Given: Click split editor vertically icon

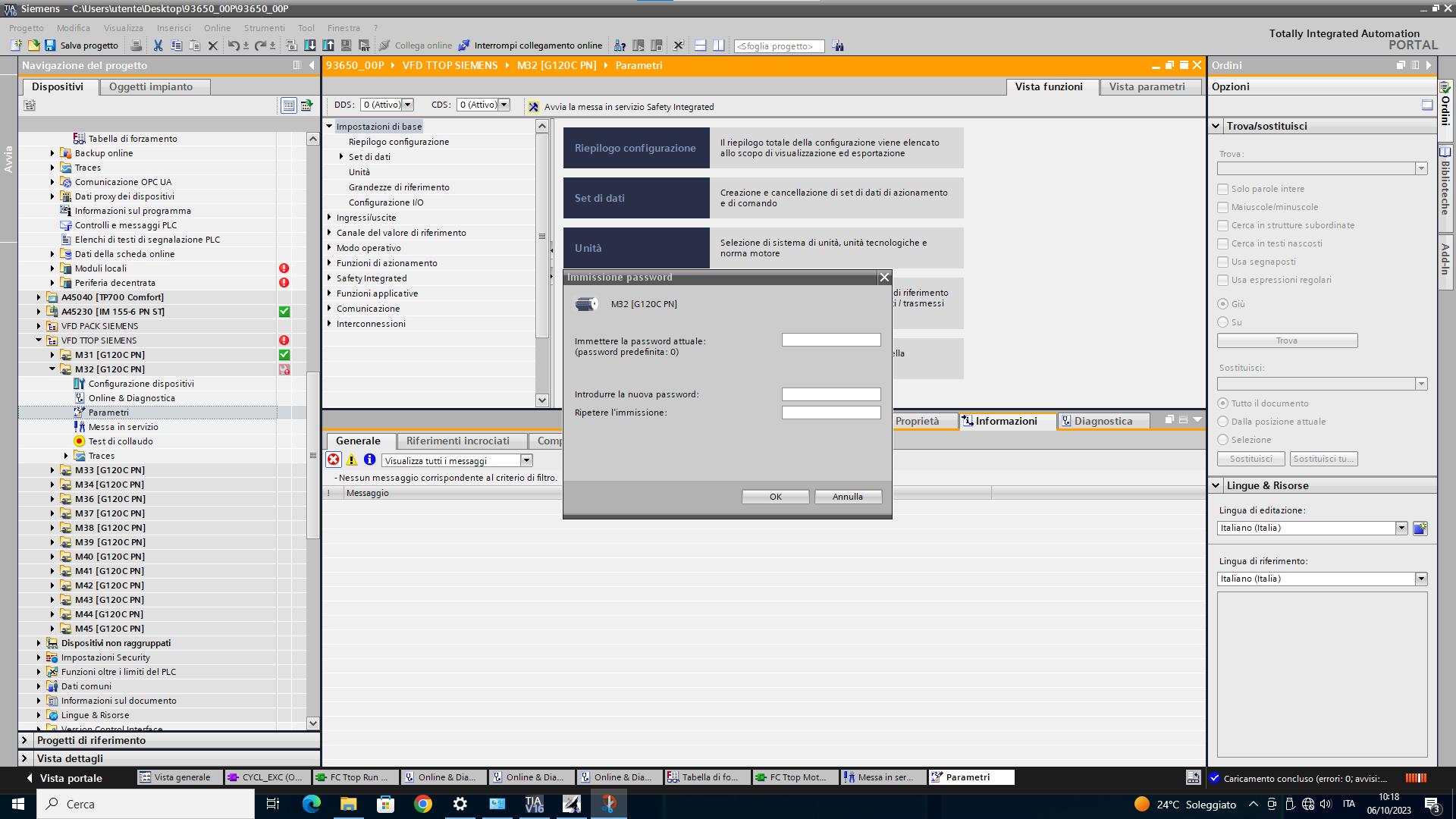Looking at the screenshot, I should coord(718,45).
